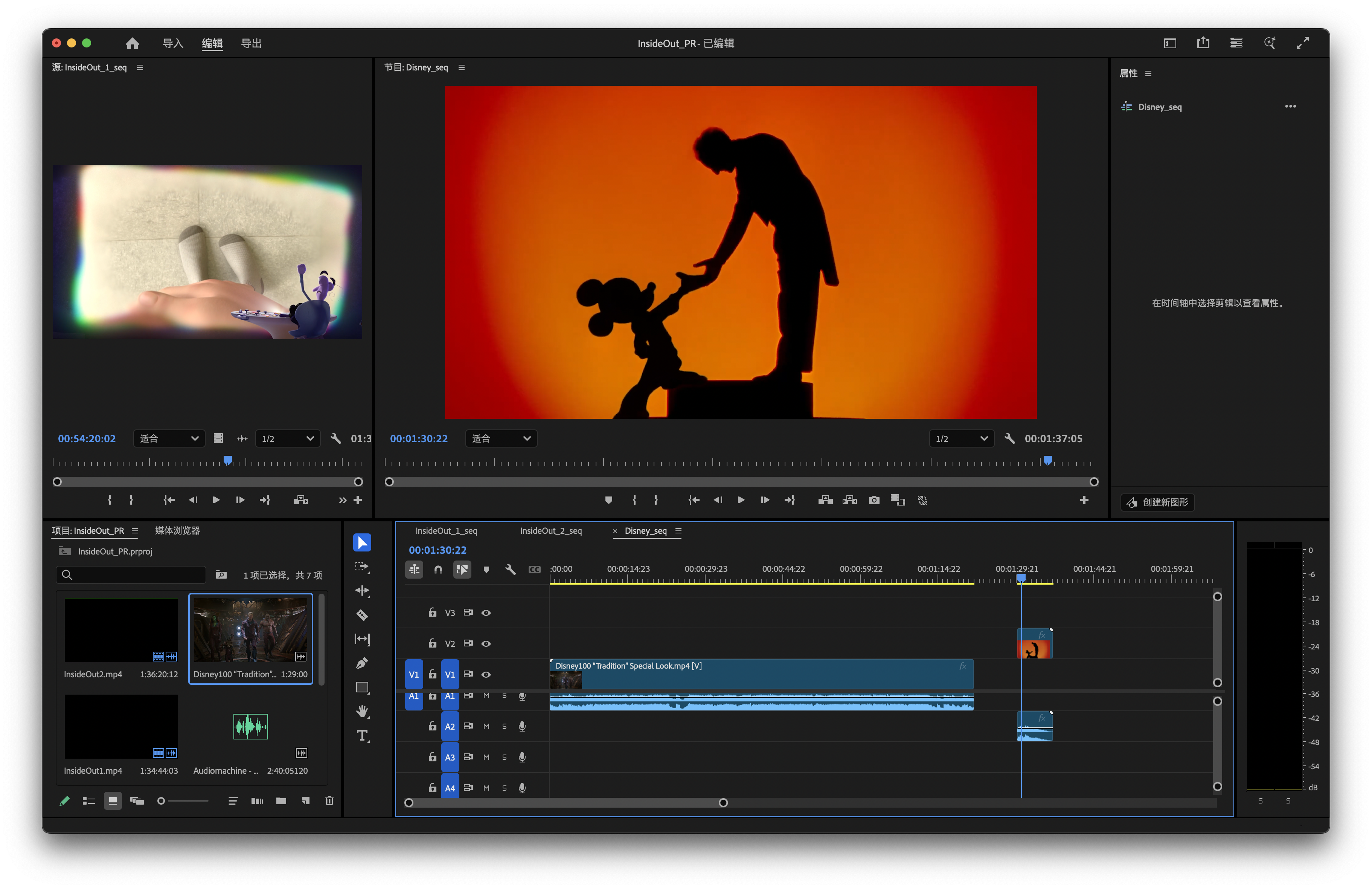Go to the Home screen icon

point(133,43)
